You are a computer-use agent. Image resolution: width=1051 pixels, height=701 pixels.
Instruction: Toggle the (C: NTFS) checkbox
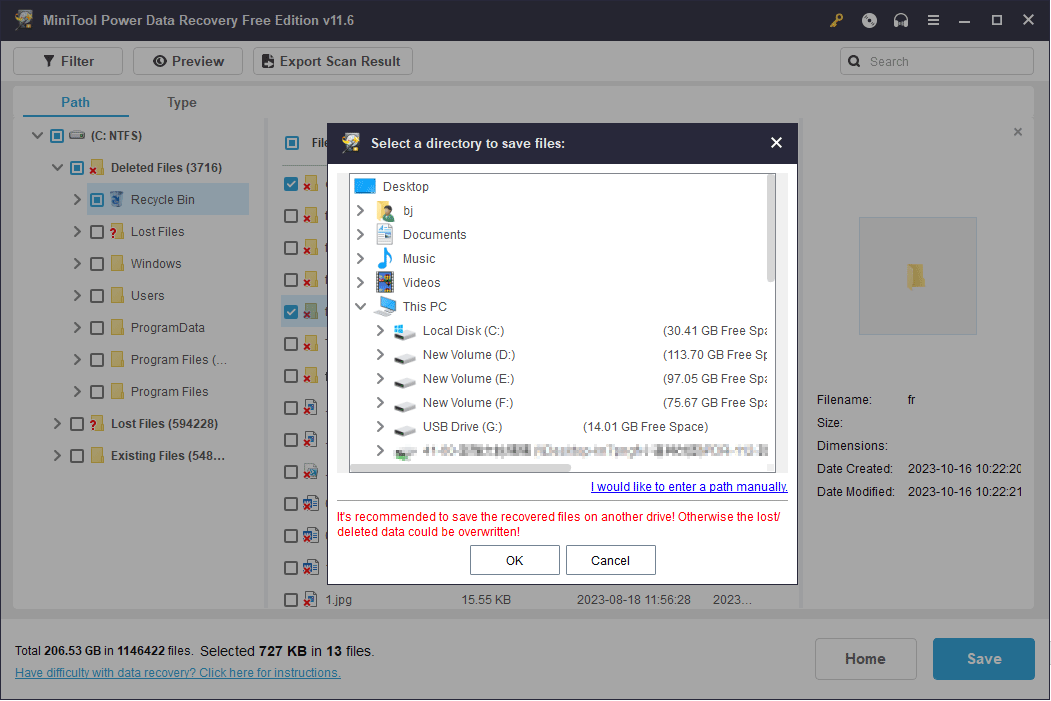(57, 136)
